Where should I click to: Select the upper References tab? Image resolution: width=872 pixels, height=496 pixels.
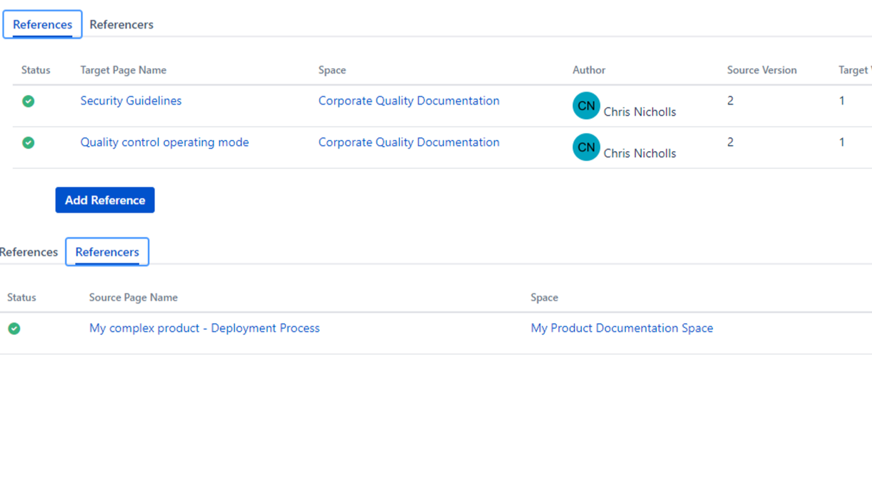pos(42,24)
